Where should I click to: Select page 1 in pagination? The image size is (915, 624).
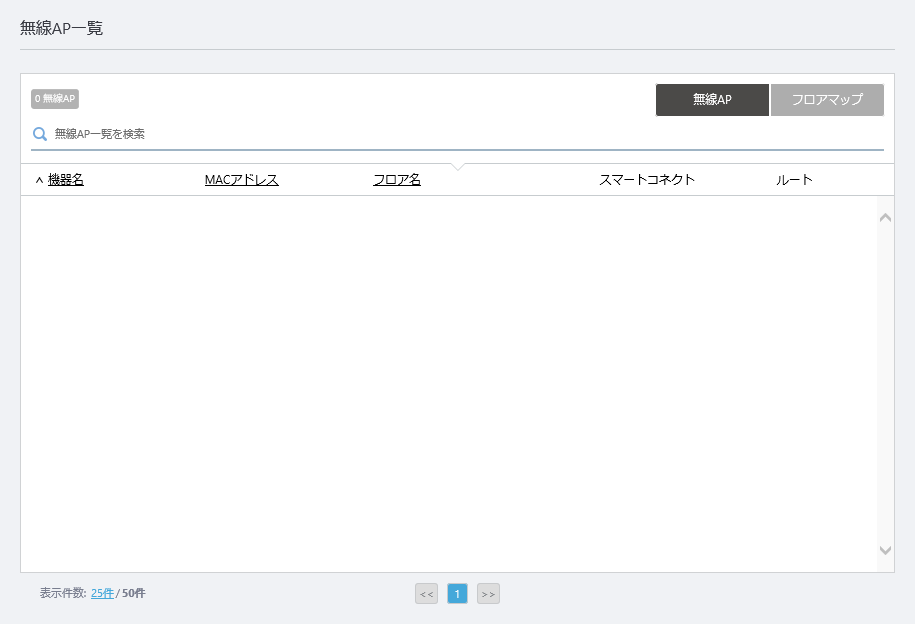(458, 594)
